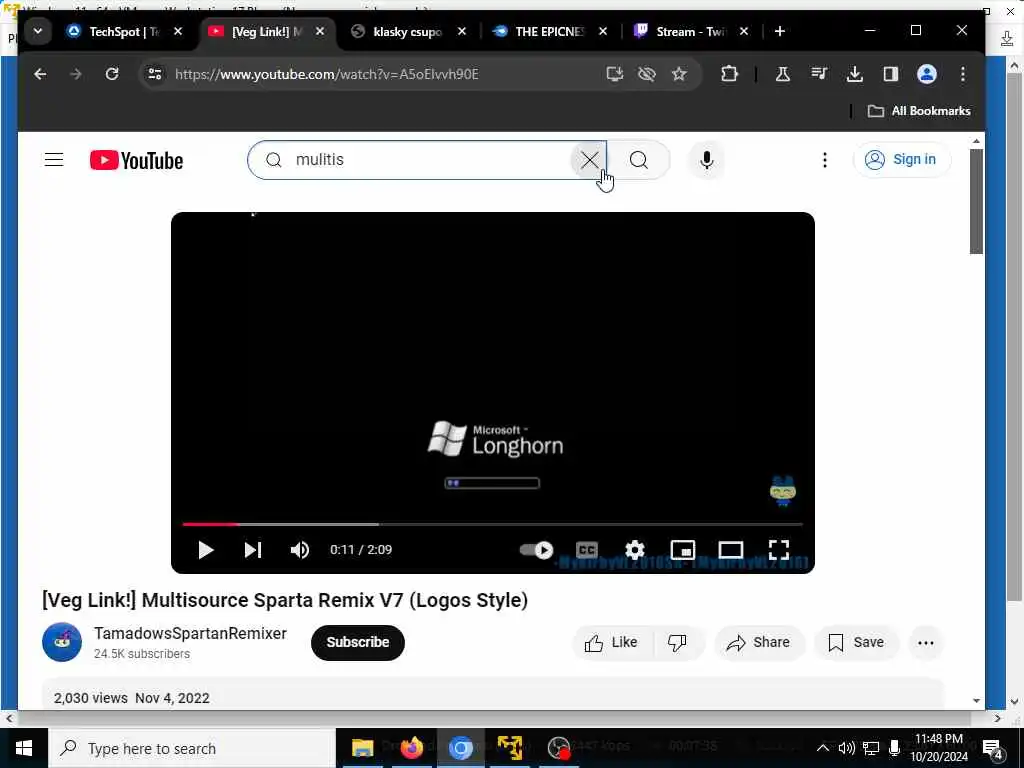Select the [Veg Link!] YouTube tab
This screenshot has width=1024, height=768.
pyautogui.click(x=266, y=31)
